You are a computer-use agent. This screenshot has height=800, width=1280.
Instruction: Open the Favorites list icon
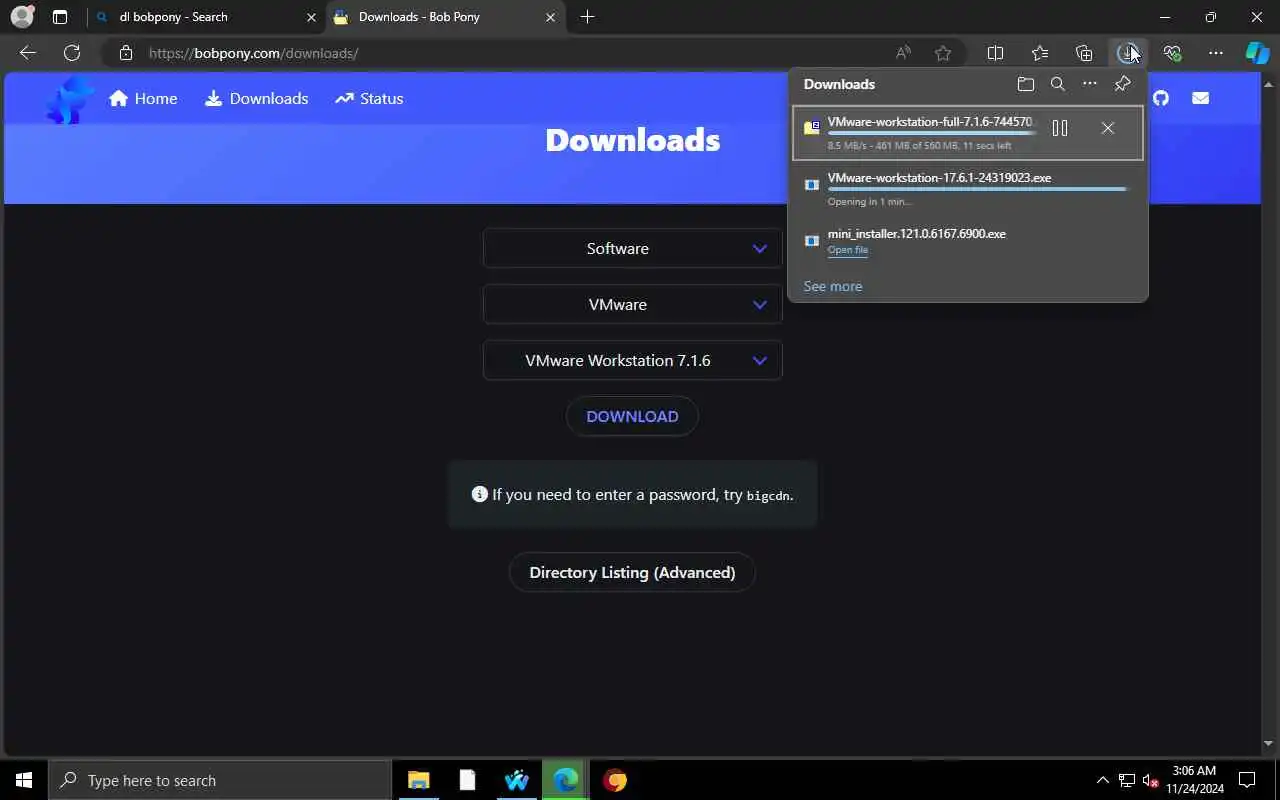tap(1040, 53)
